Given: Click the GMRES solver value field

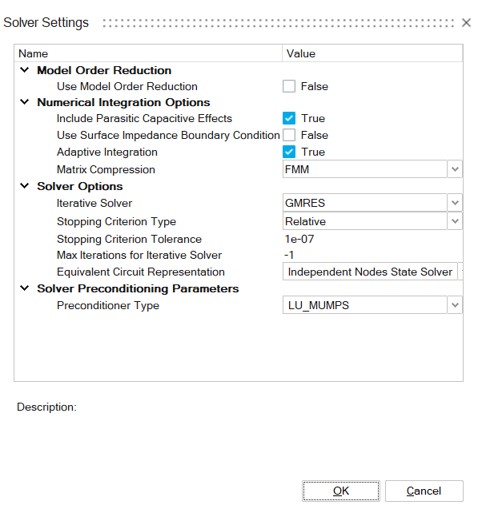Looking at the screenshot, I should pyautogui.click(x=365, y=203).
